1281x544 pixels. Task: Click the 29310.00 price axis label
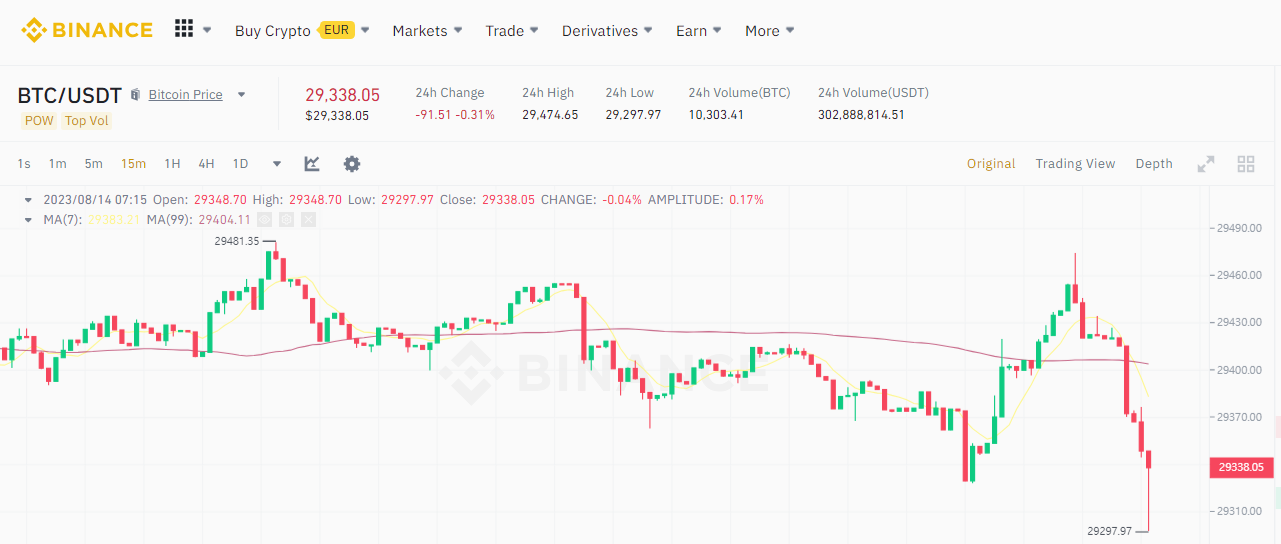click(x=1239, y=511)
